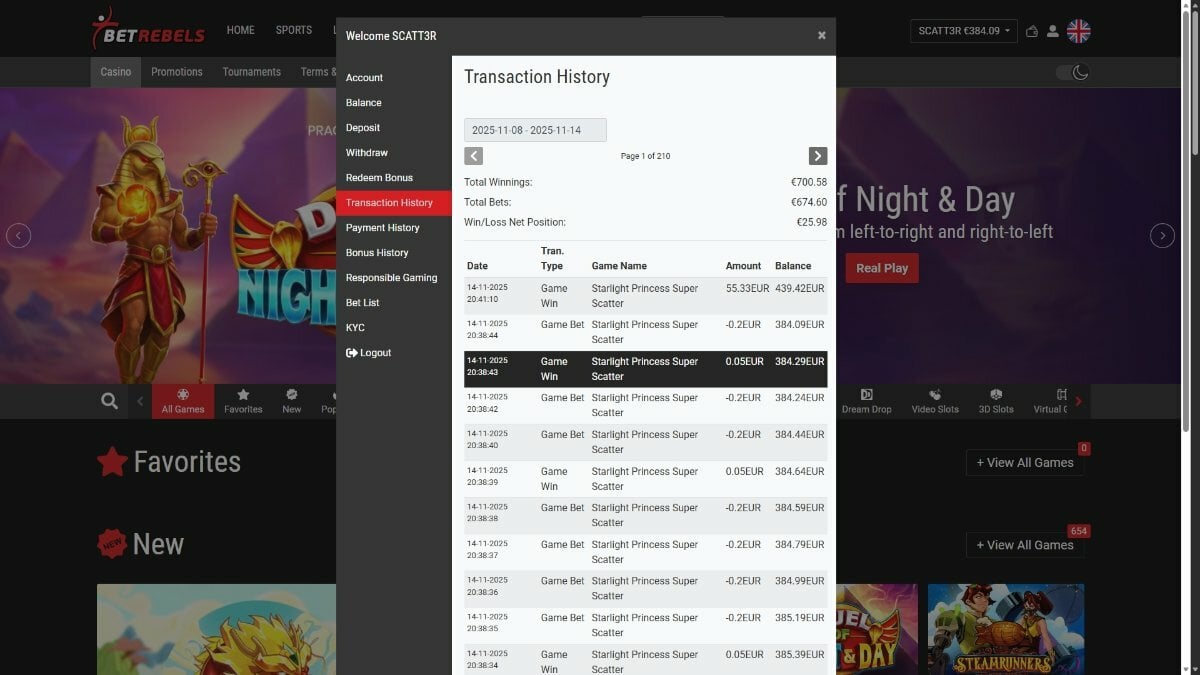Open the 3D Slots category
This screenshot has width=1200, height=675.
pos(996,401)
